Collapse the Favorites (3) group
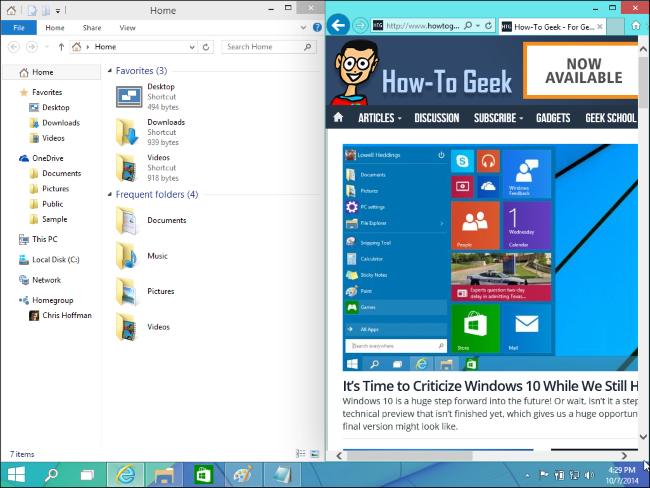 109,71
